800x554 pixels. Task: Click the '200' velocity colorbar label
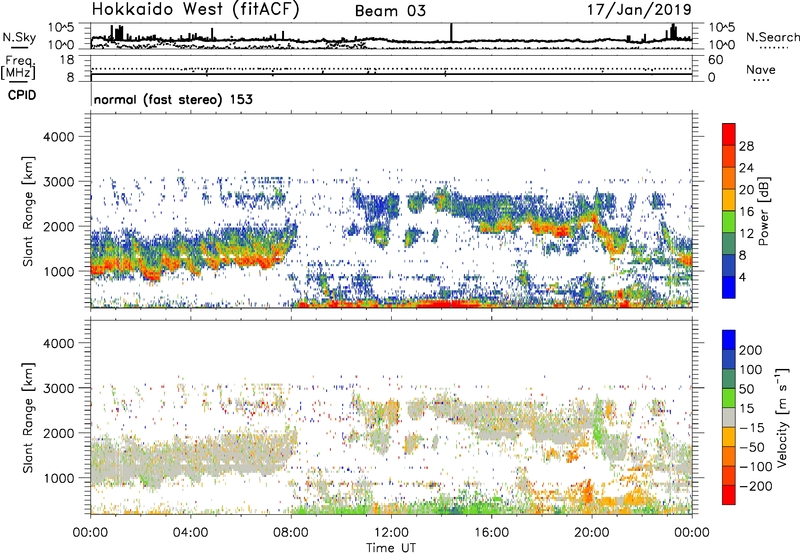coord(751,350)
